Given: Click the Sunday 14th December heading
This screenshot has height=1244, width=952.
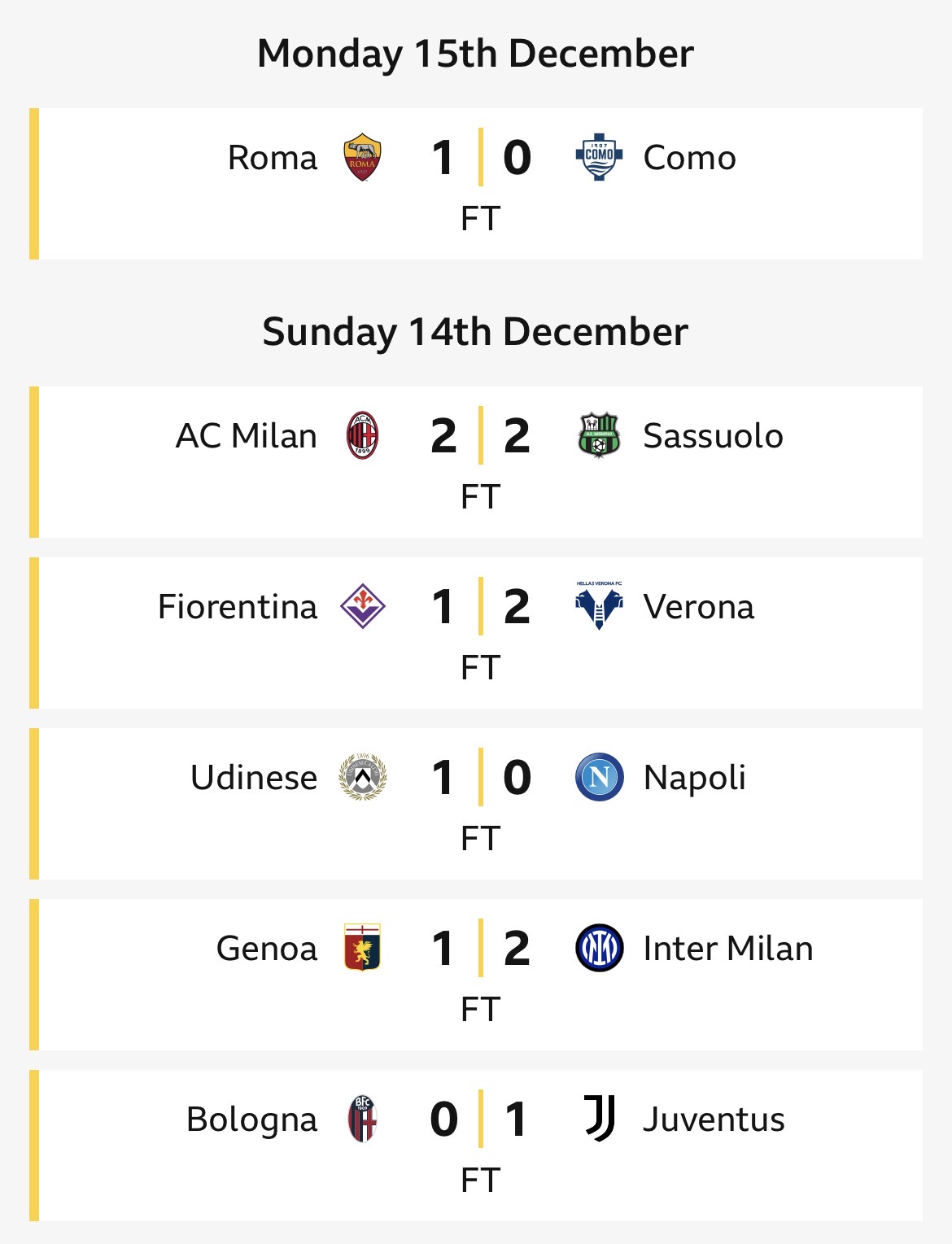Looking at the screenshot, I should (475, 332).
